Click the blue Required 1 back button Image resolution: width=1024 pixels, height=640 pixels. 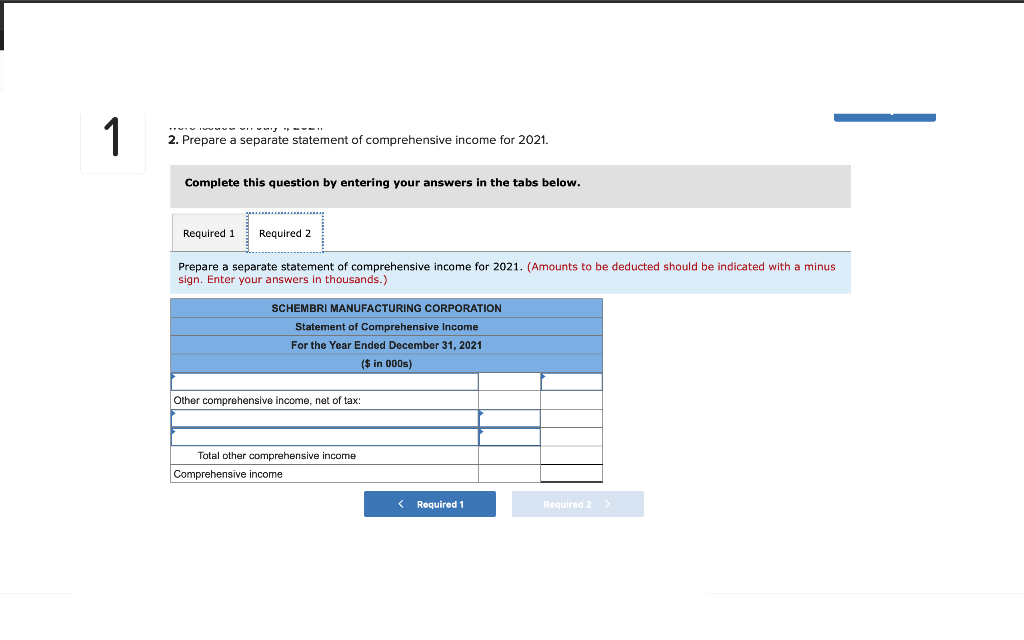(x=430, y=504)
